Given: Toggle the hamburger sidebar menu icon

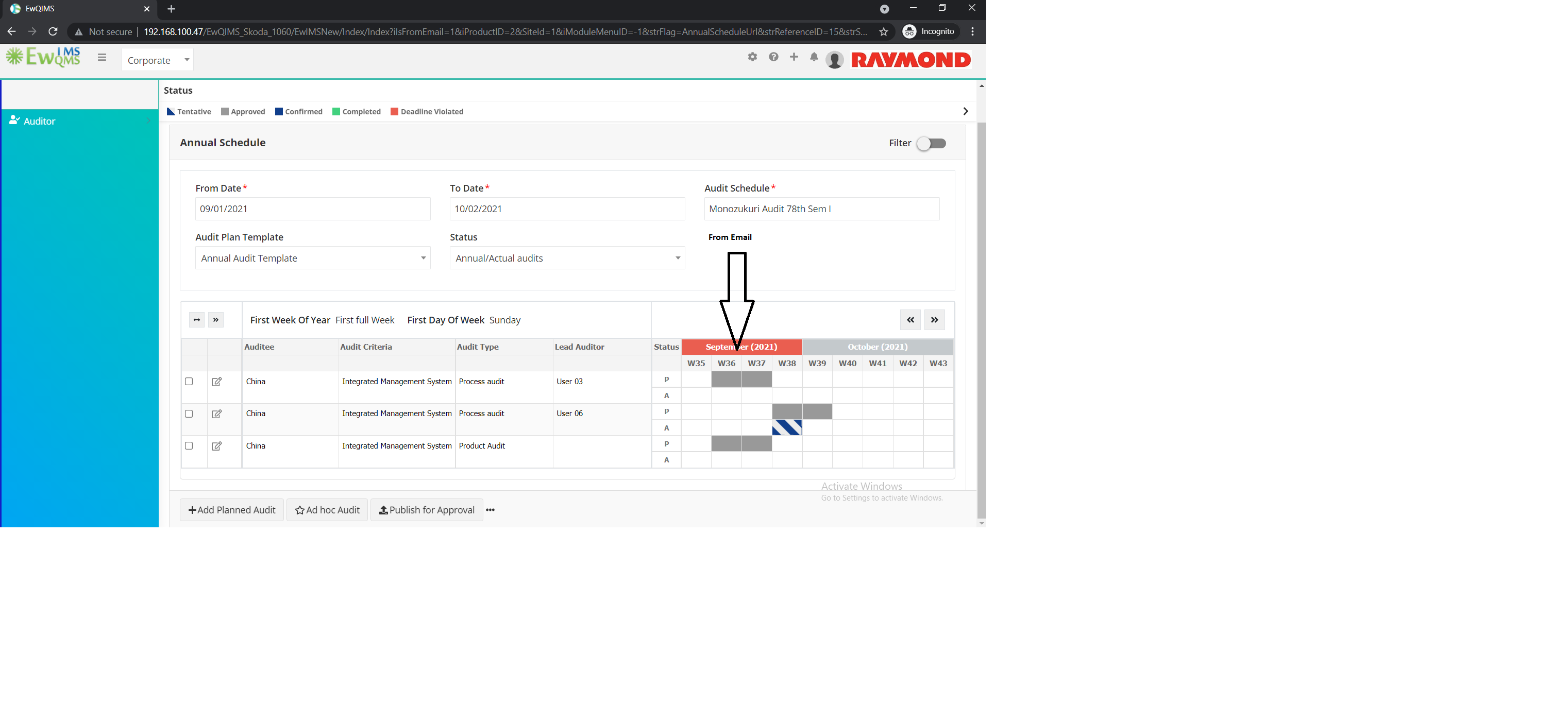Looking at the screenshot, I should coord(102,57).
